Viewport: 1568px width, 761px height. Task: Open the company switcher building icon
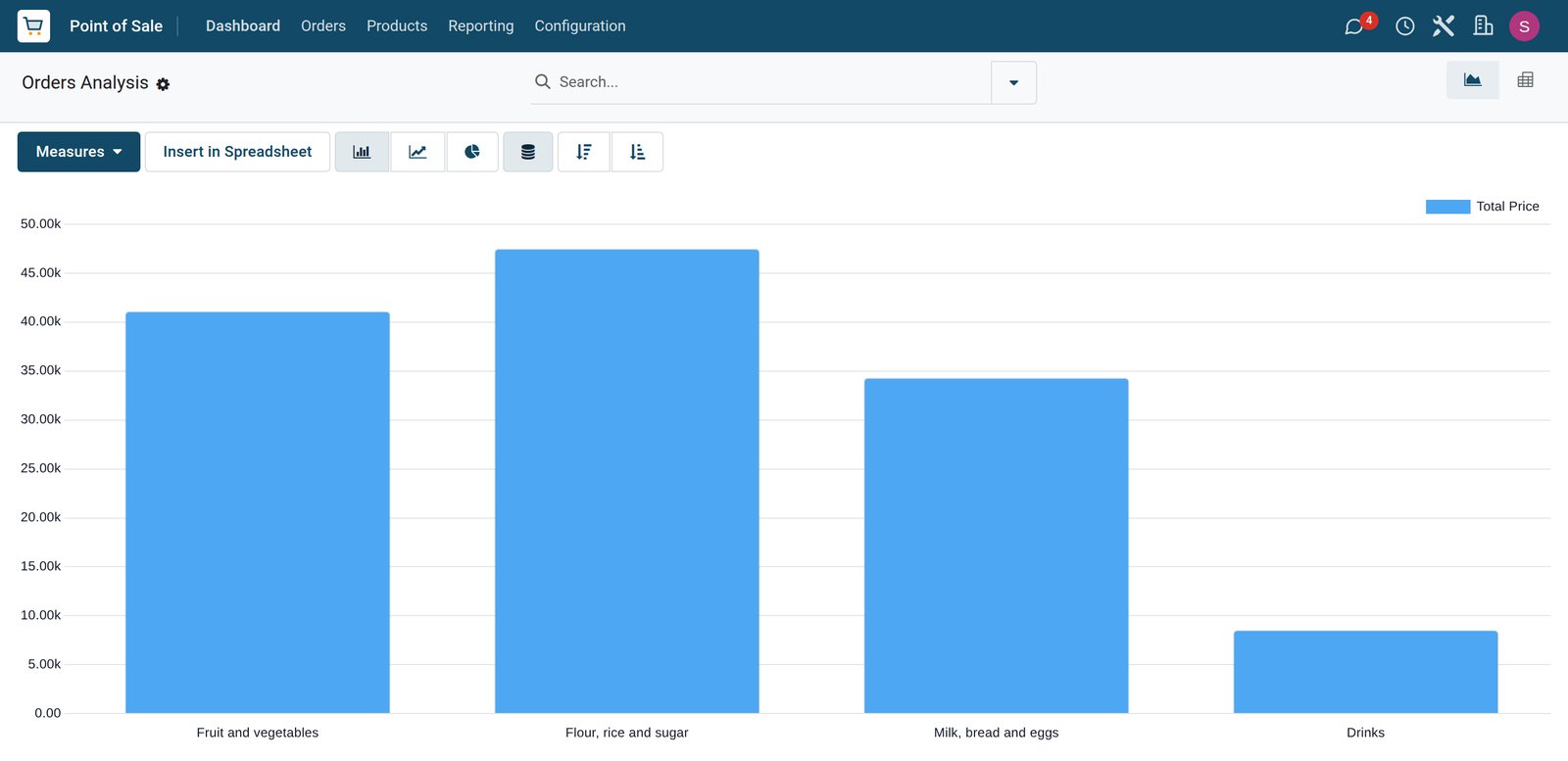[1484, 25]
